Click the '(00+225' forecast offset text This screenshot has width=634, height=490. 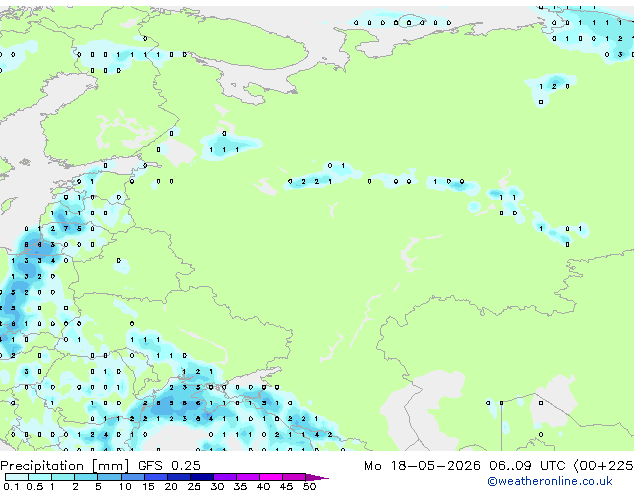pyautogui.click(x=603, y=466)
